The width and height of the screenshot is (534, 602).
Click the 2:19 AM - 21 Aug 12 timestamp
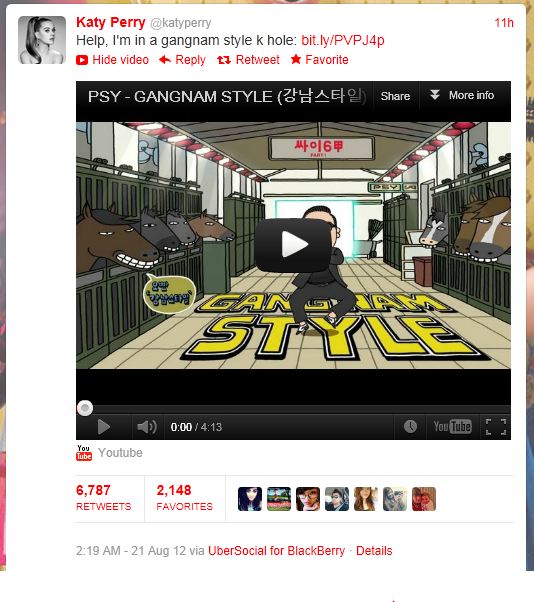click(x=131, y=551)
